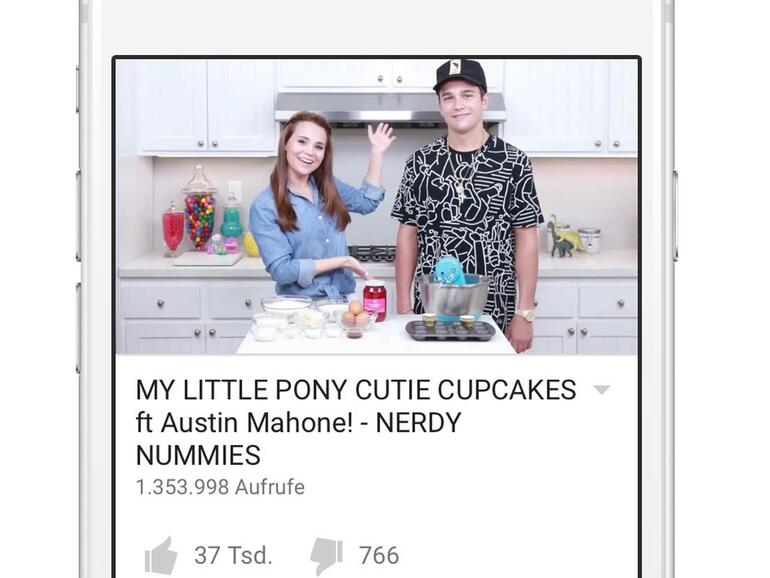Viewport: 770px width, 578px height.
Task: Click the 37 Tsd. like count
Action: coord(233,555)
